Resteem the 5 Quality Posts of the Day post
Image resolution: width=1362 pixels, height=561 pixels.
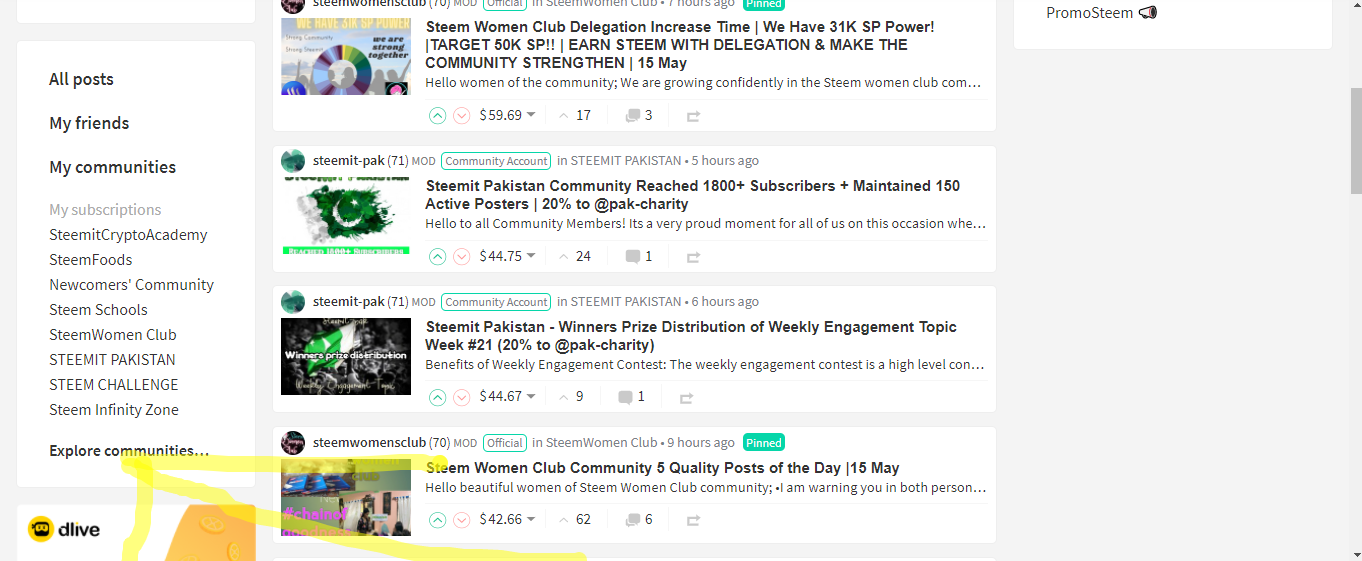click(x=693, y=521)
